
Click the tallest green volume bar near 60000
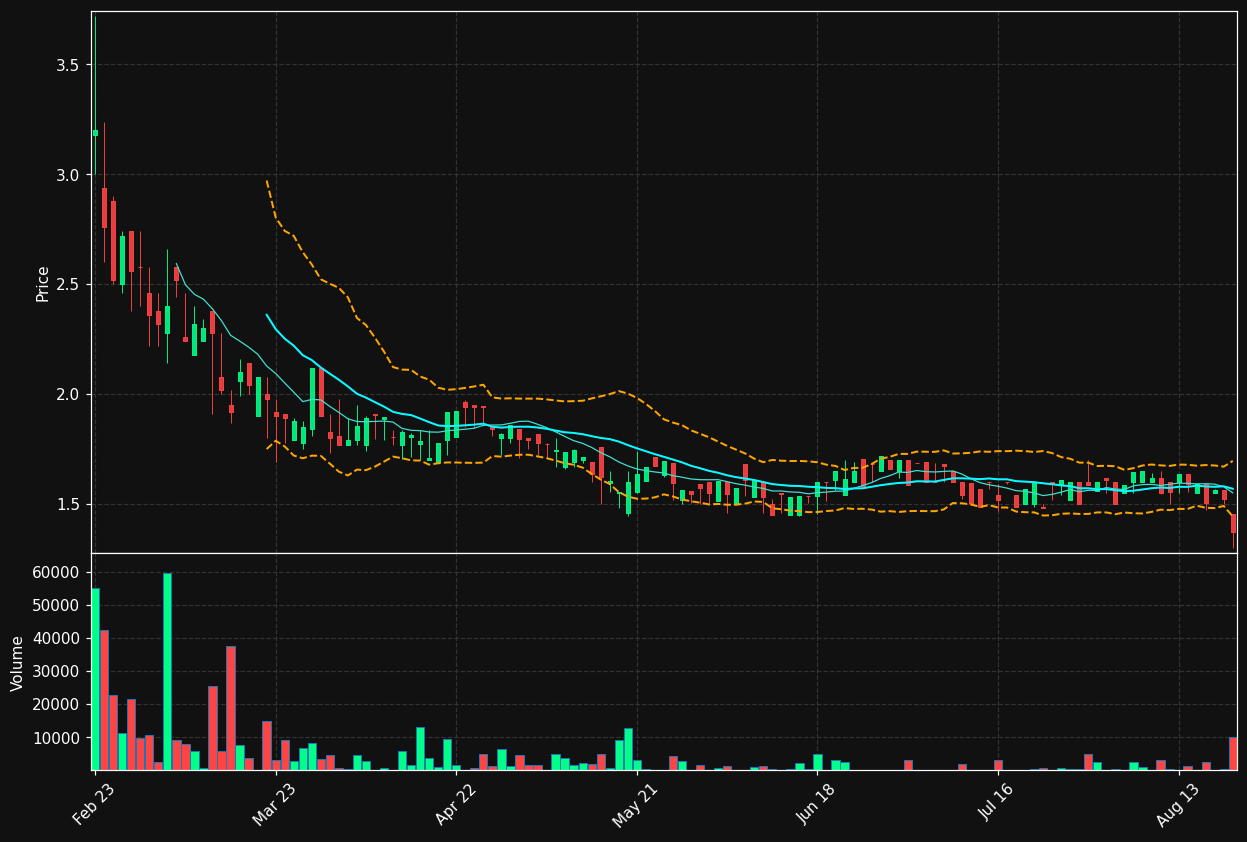point(167,671)
